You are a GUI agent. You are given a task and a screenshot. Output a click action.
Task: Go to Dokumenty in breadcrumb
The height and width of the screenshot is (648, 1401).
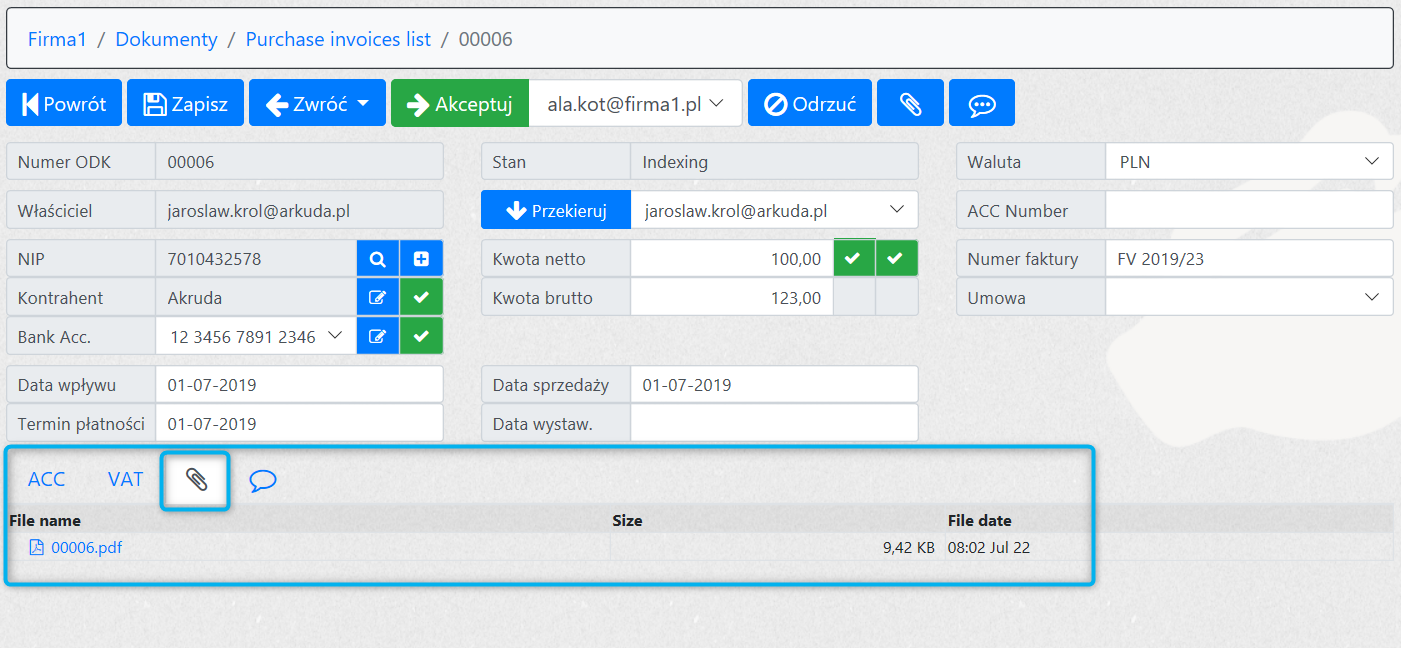coord(166,39)
